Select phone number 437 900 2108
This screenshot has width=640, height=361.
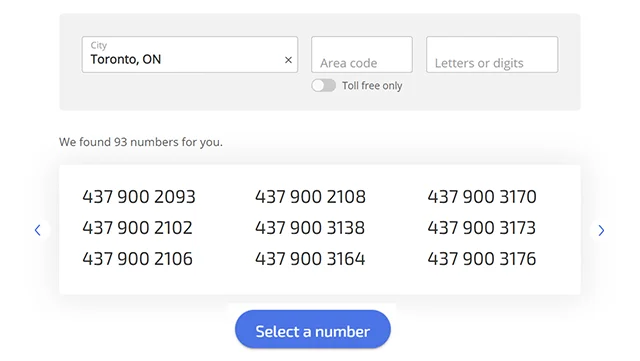tap(310, 196)
